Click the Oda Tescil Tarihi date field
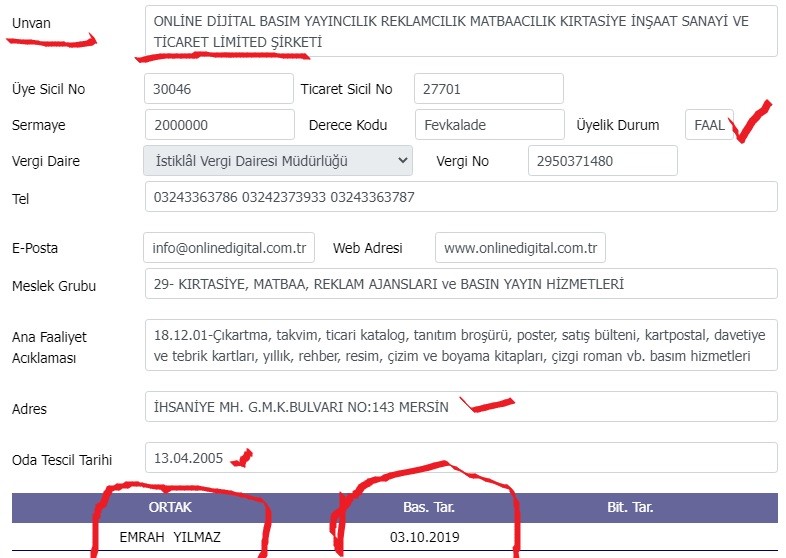 coord(461,458)
